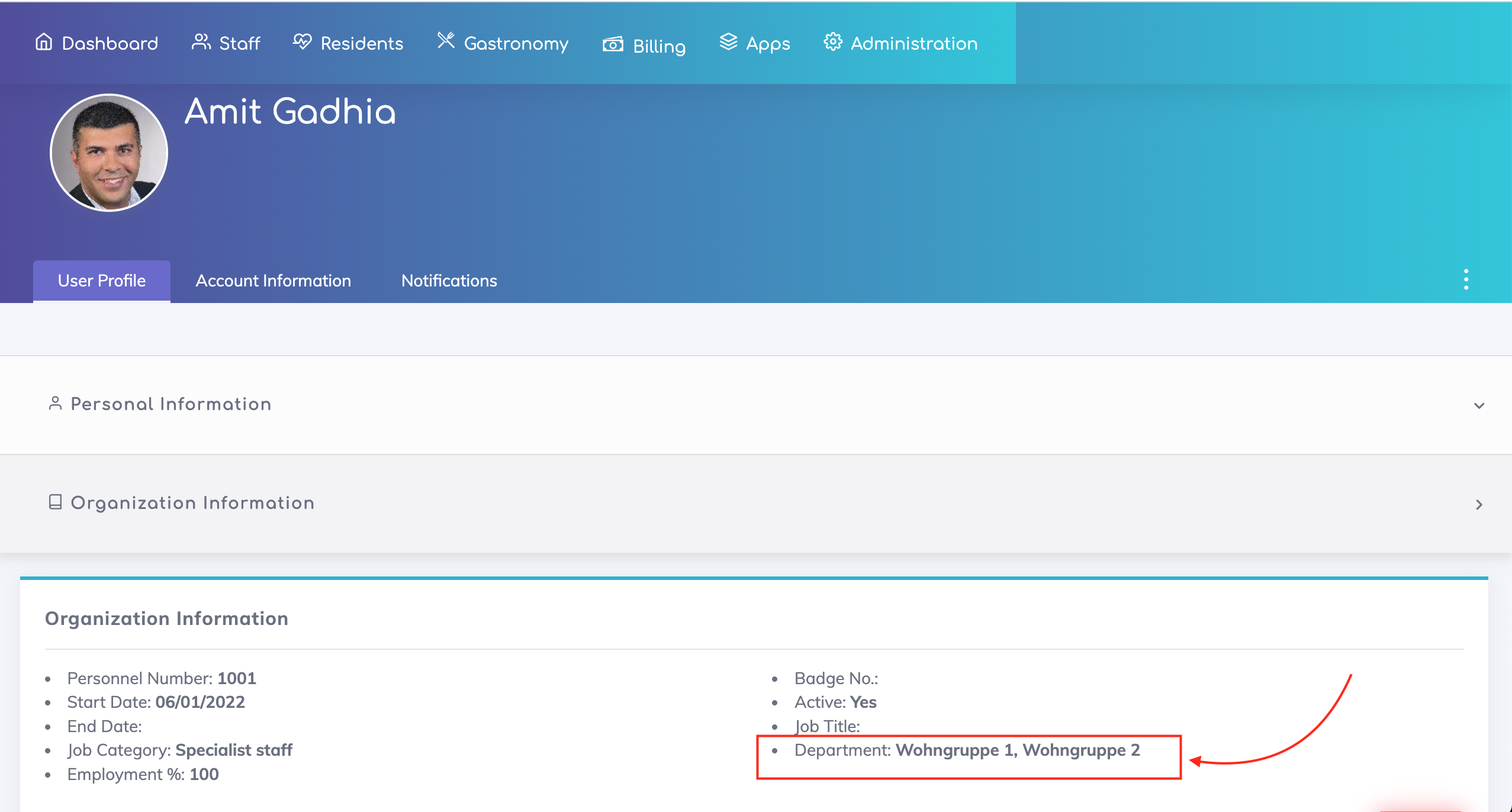Click the Staff people icon
Screen dimensions: 1512x812
[201, 42]
